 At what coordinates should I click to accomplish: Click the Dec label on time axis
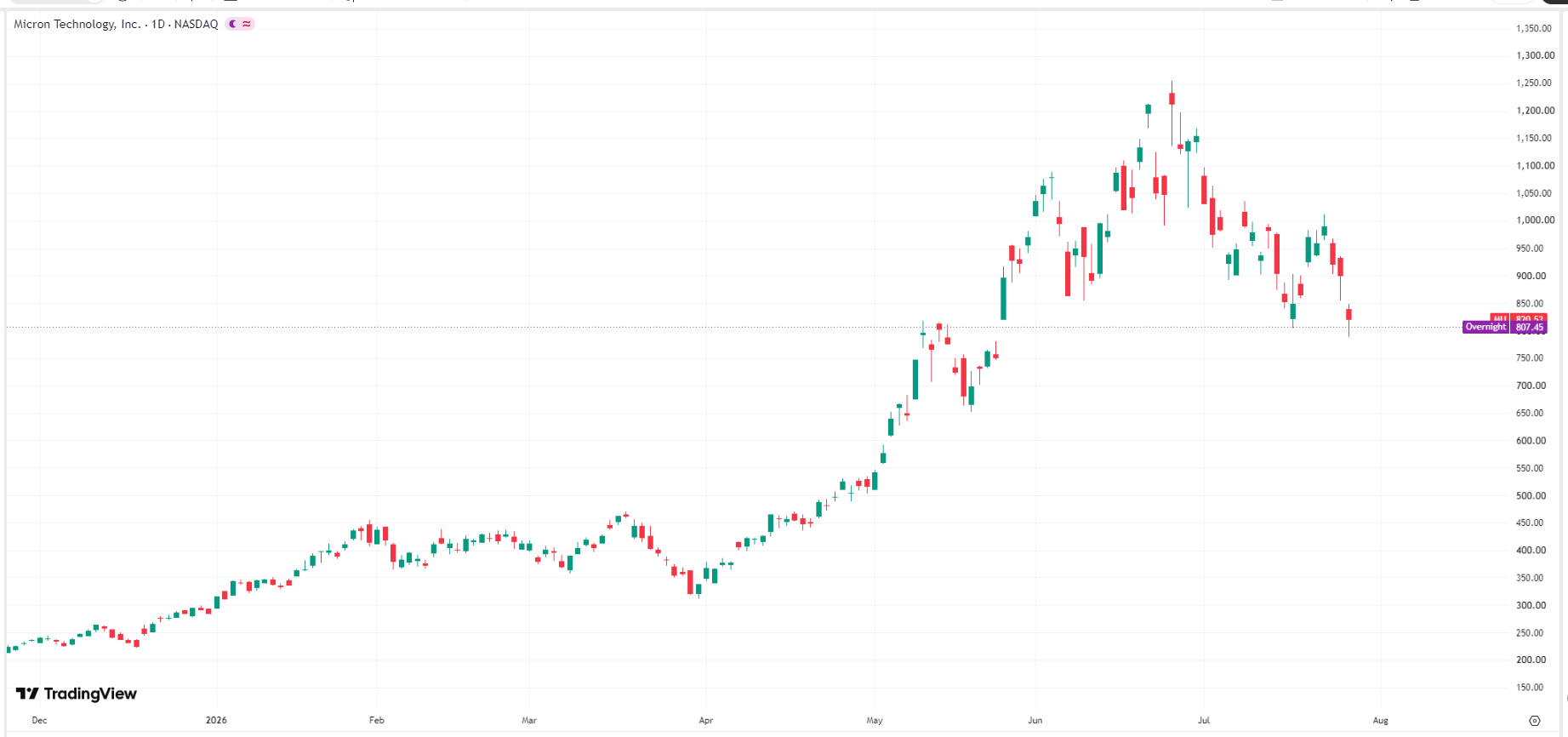click(39, 720)
